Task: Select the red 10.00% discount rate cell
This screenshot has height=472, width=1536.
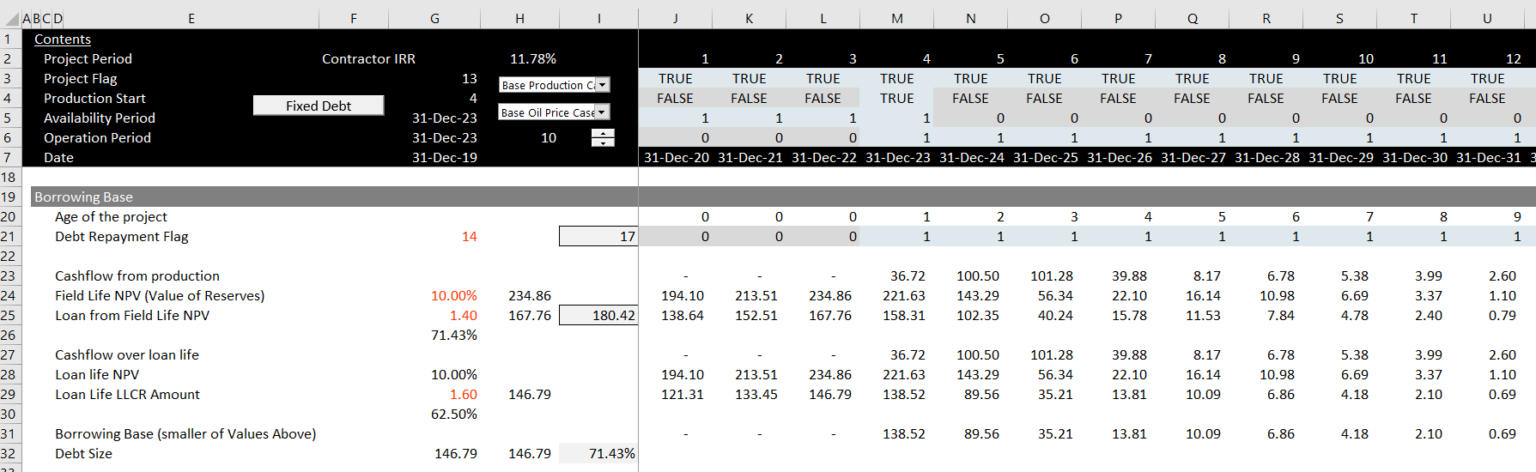Action: tap(453, 296)
